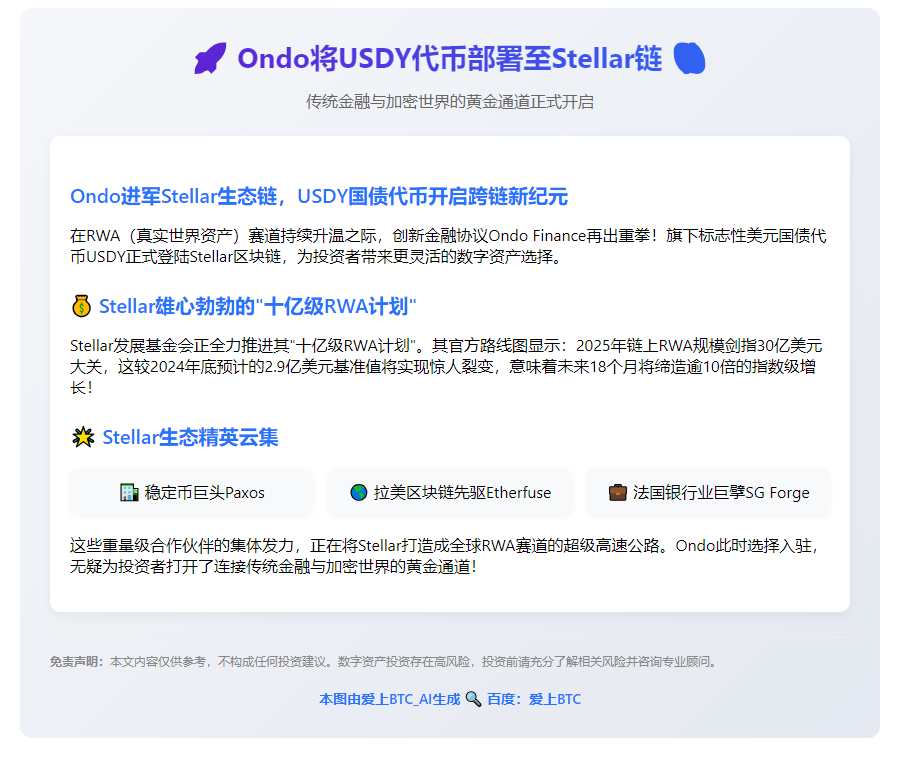Click the blue blob icon after the title

689,58
